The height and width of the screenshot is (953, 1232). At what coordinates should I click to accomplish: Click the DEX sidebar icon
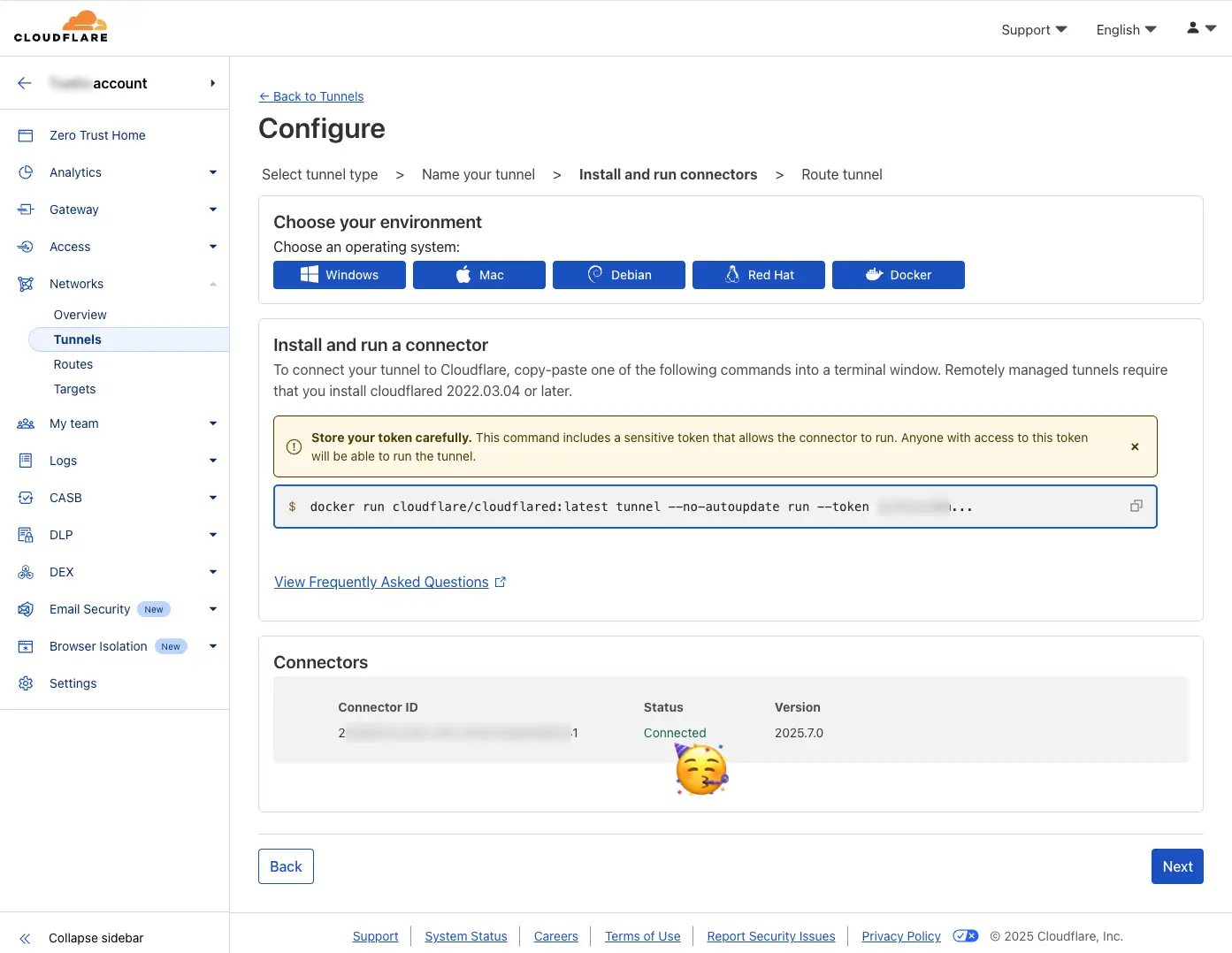click(x=26, y=572)
